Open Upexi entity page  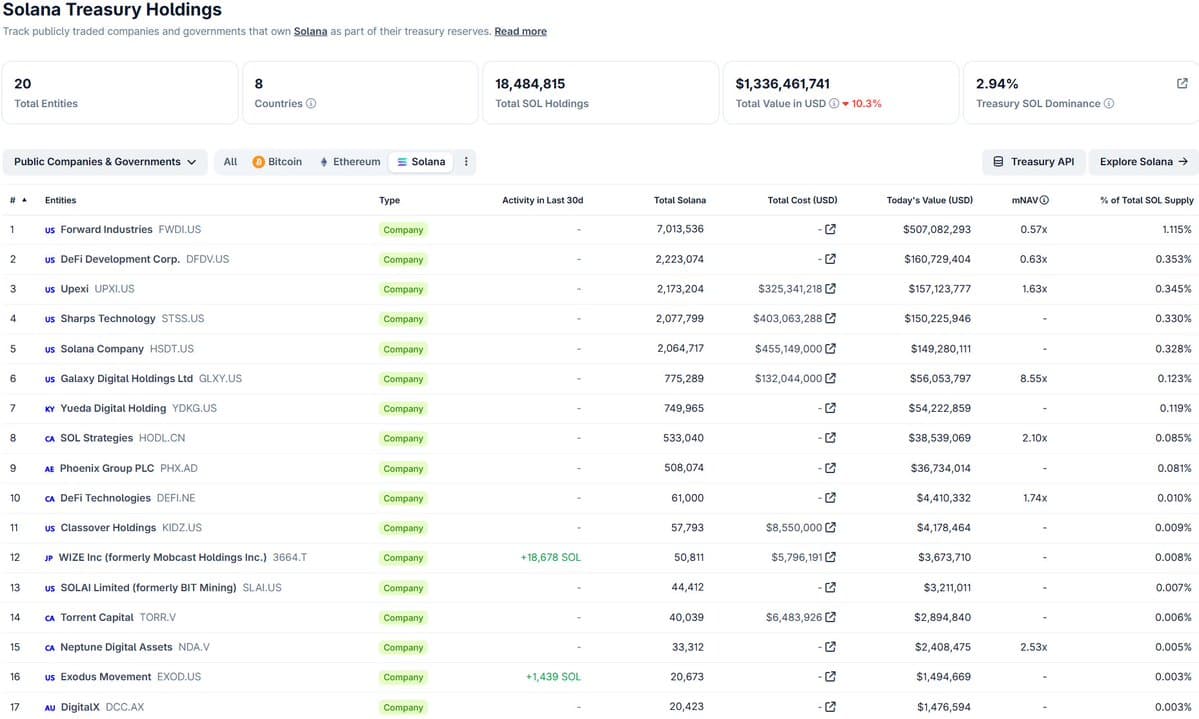coord(74,288)
